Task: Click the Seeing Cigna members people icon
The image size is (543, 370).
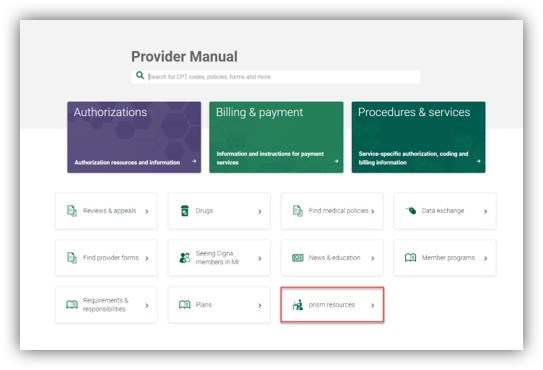Action: click(x=185, y=258)
